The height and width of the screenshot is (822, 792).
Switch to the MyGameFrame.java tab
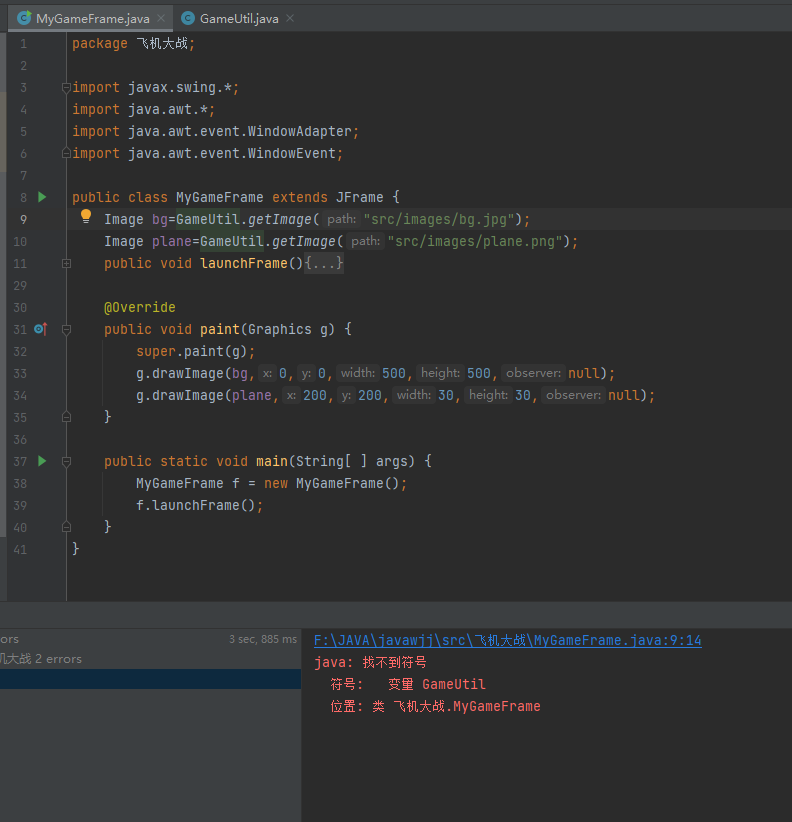92,19
